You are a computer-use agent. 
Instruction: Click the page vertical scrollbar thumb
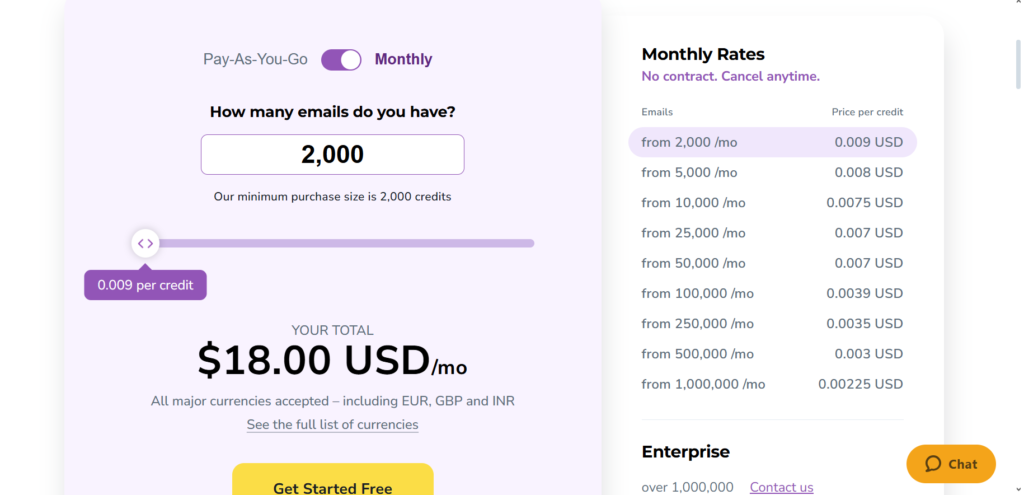pos(1019,64)
